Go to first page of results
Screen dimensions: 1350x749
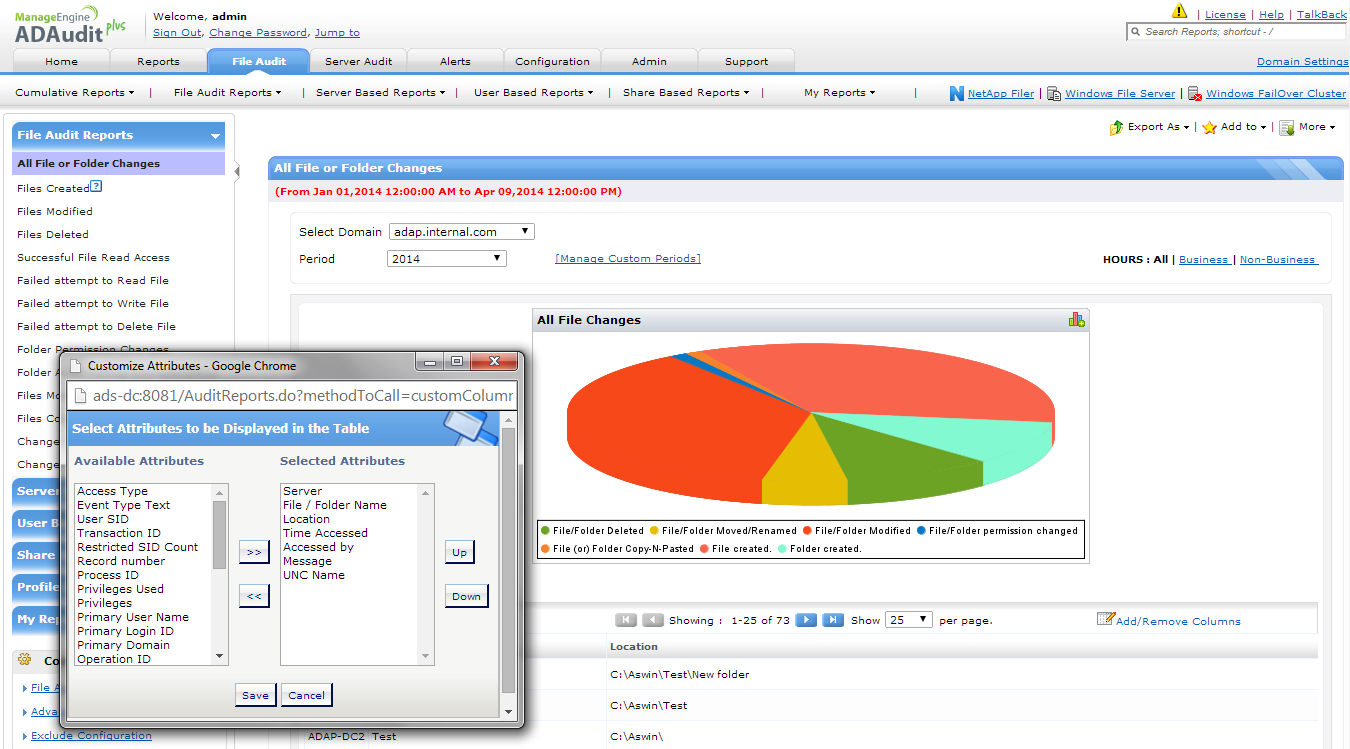pyautogui.click(x=626, y=620)
